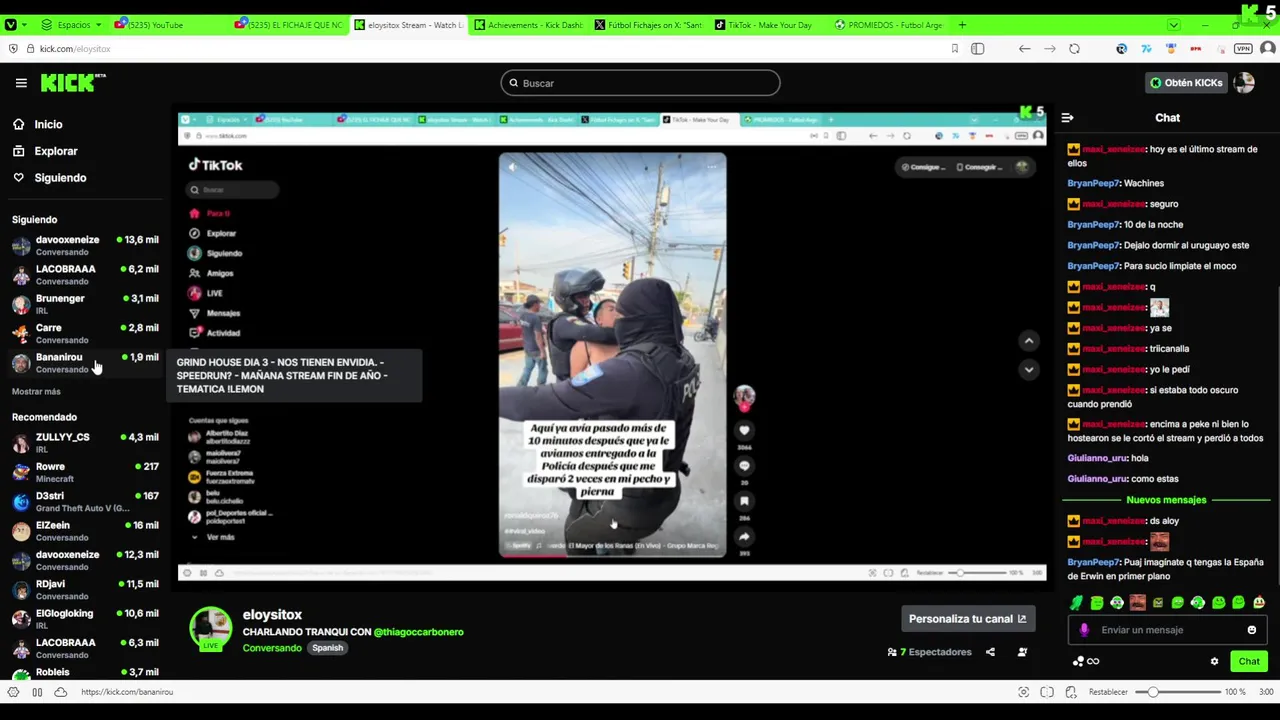Collapse the chat panel arrow icon
Viewport: 1280px width, 720px height.
coord(1067,118)
